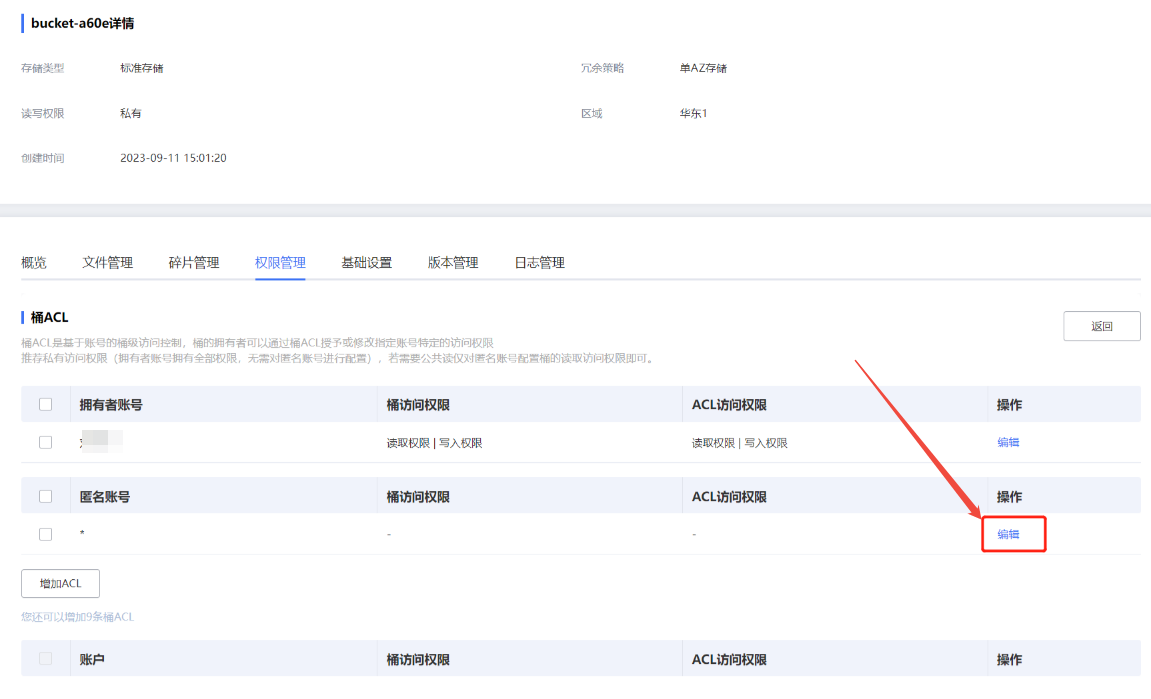Click the 桶ACL section heading

[x=49, y=317]
